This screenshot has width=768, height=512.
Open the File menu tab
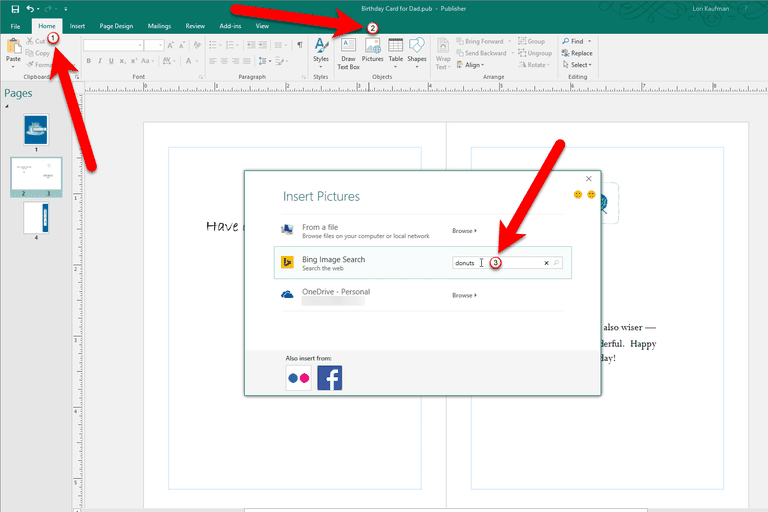[x=15, y=26]
